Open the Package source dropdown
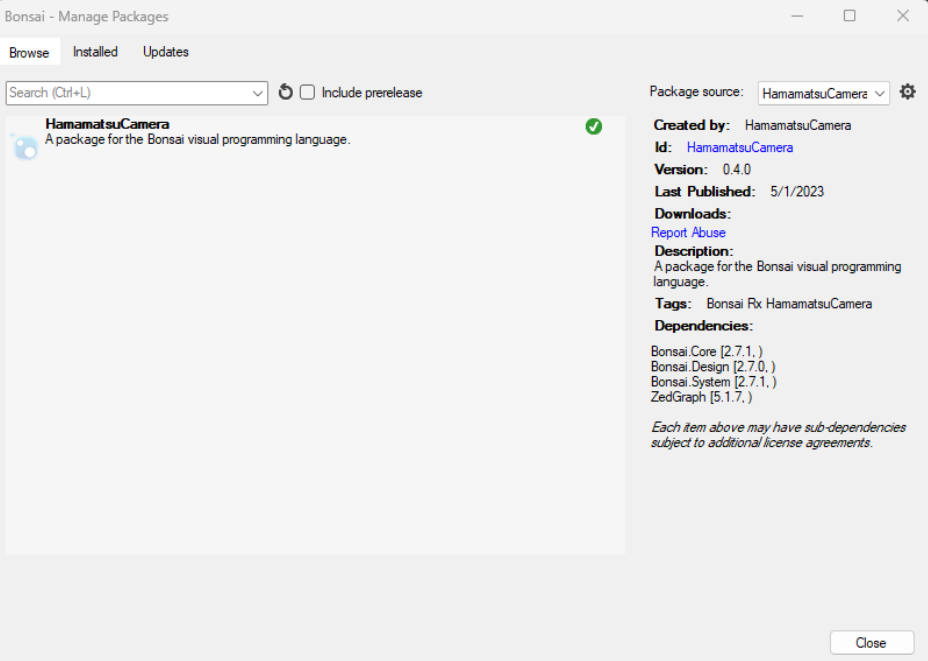The height and width of the screenshot is (661, 928). click(x=823, y=93)
